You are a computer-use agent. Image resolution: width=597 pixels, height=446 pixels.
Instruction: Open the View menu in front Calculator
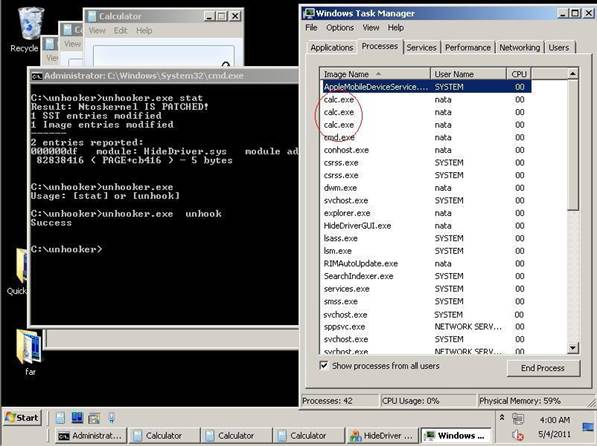[97, 30]
